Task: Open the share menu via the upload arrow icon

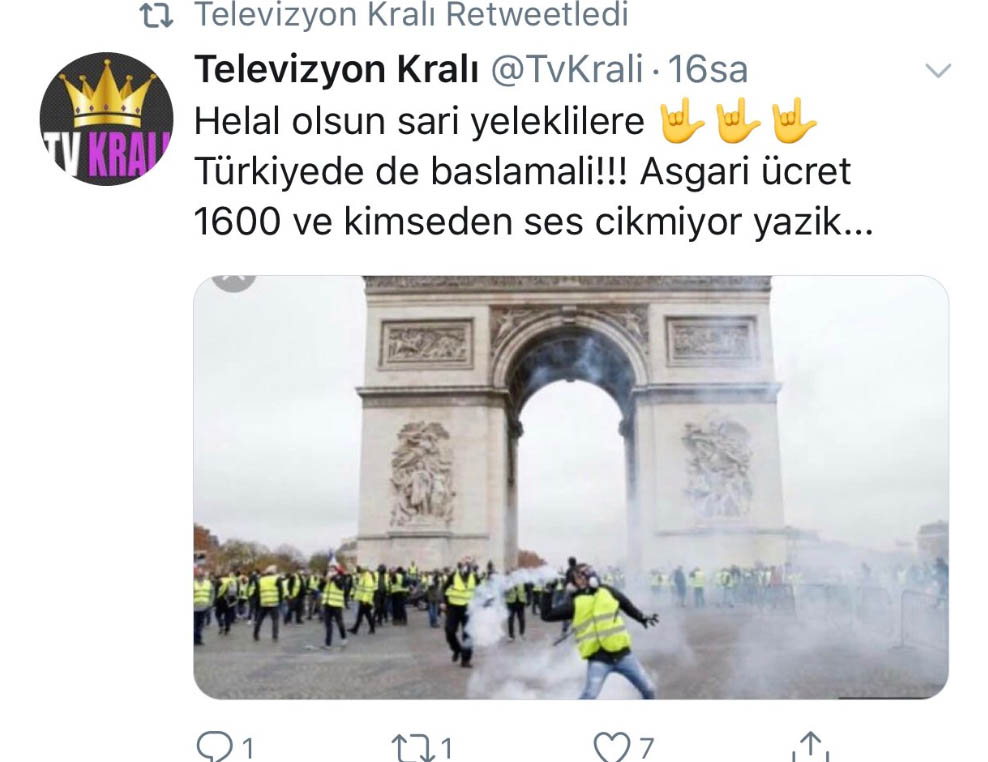Action: click(x=810, y=746)
